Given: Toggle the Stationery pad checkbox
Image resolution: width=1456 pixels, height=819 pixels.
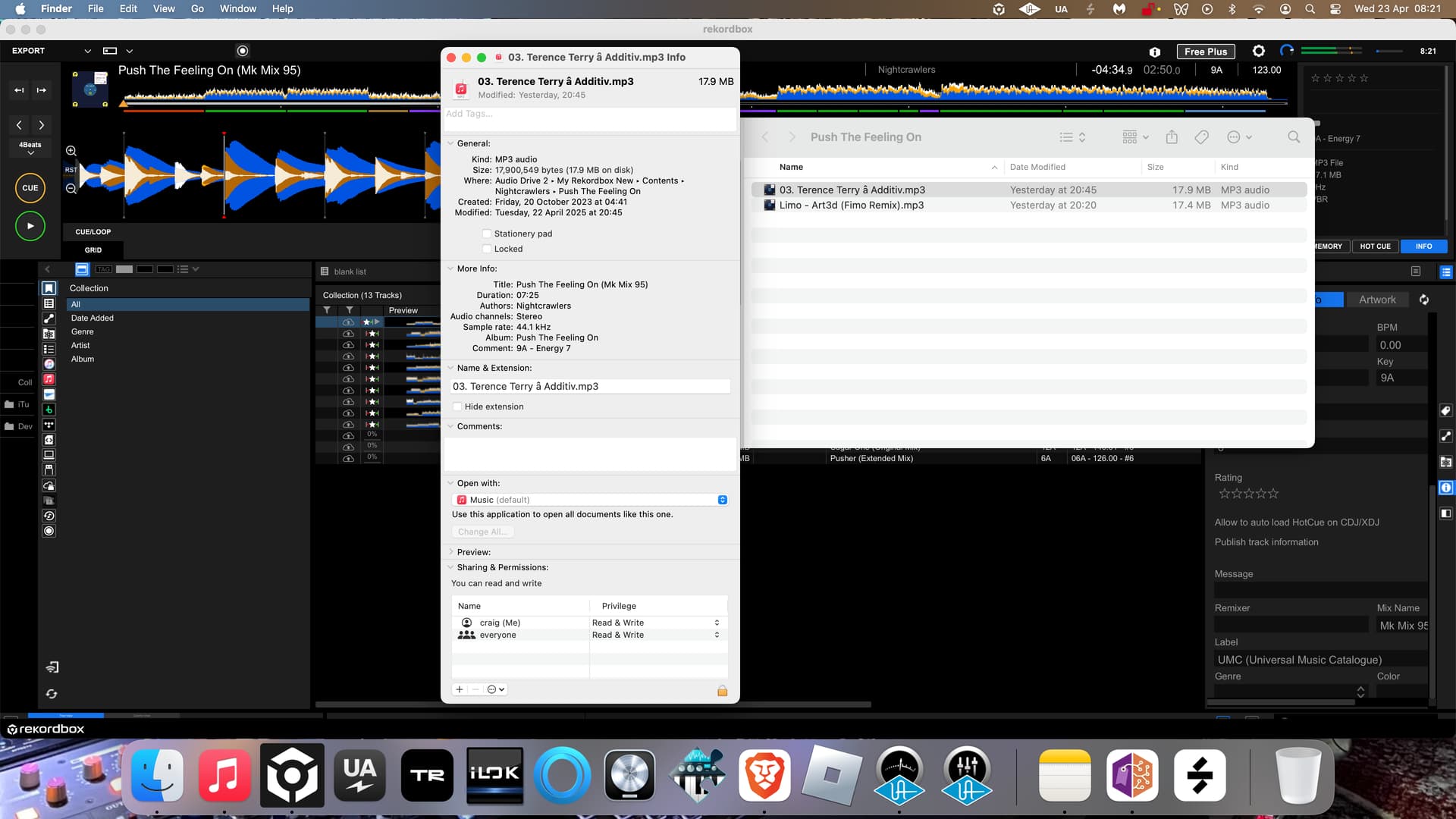Looking at the screenshot, I should coord(486,234).
